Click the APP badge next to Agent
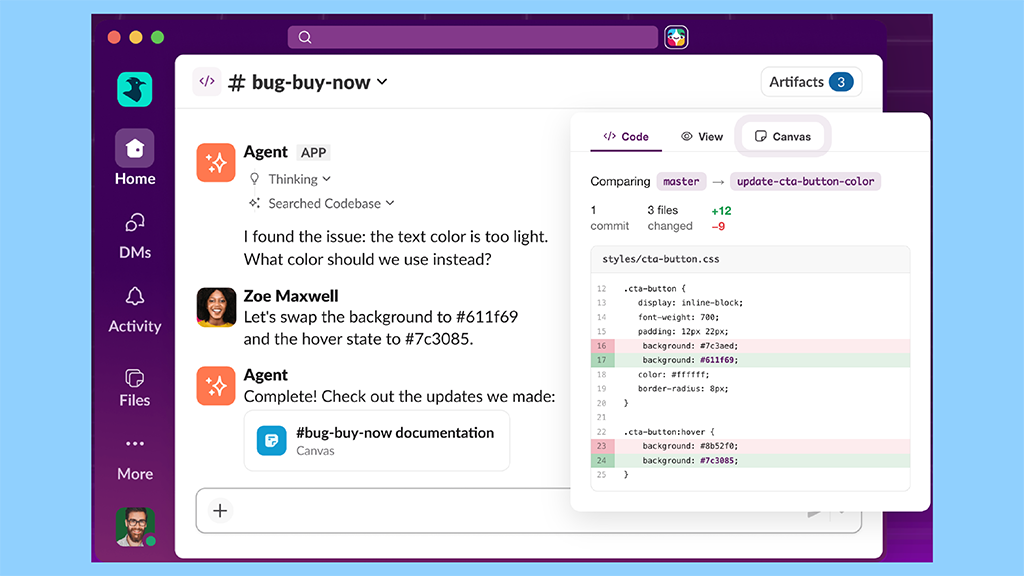 coord(313,152)
